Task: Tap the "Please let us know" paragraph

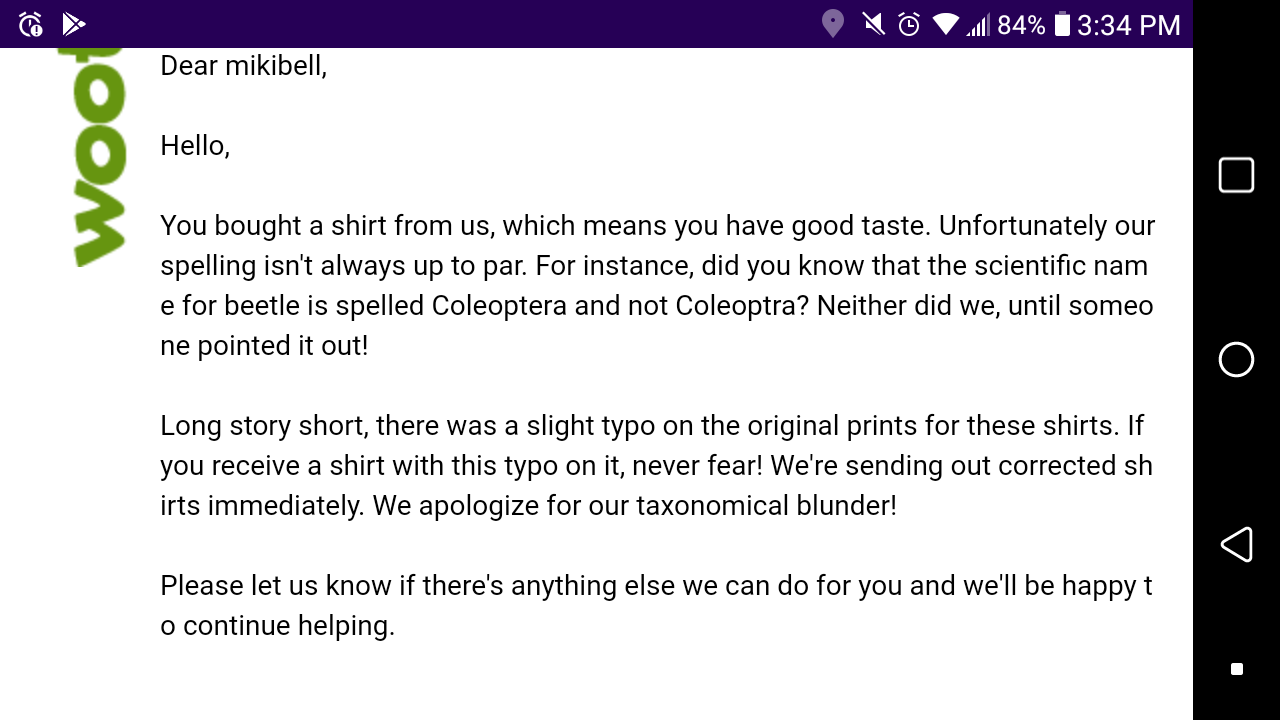Action: pos(656,606)
